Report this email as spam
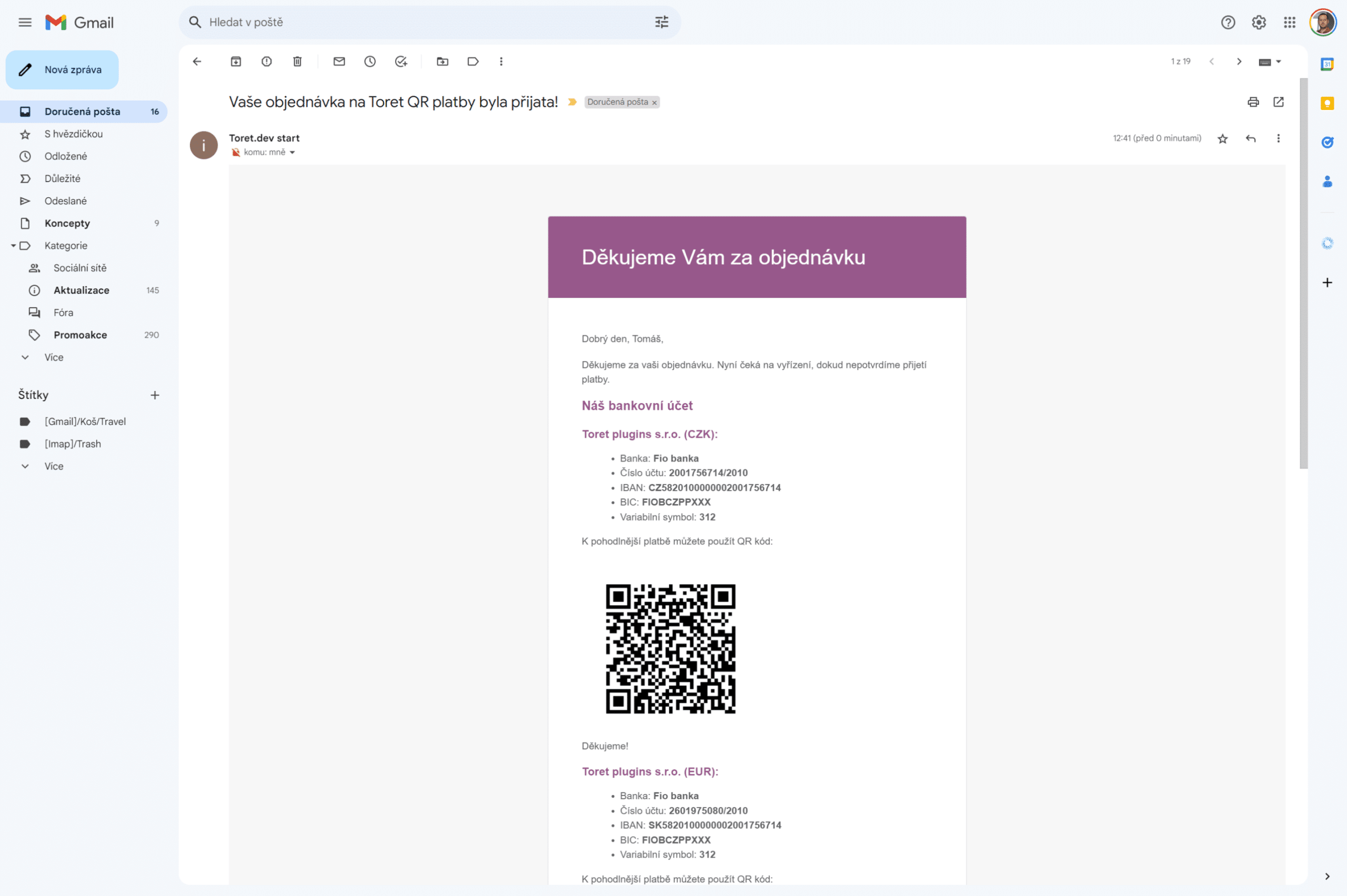 coord(267,61)
